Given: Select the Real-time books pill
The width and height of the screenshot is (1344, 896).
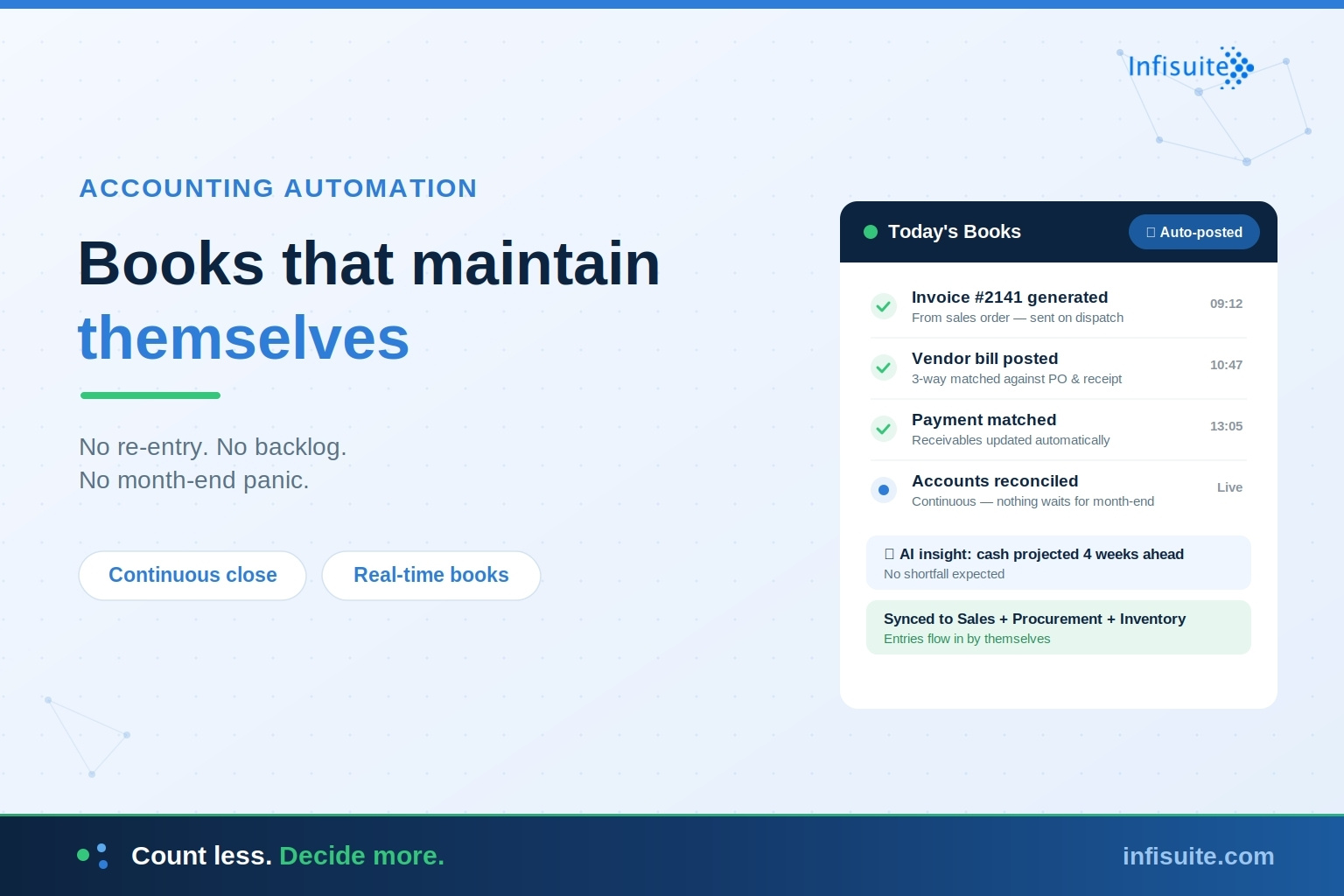Looking at the screenshot, I should 431,575.
